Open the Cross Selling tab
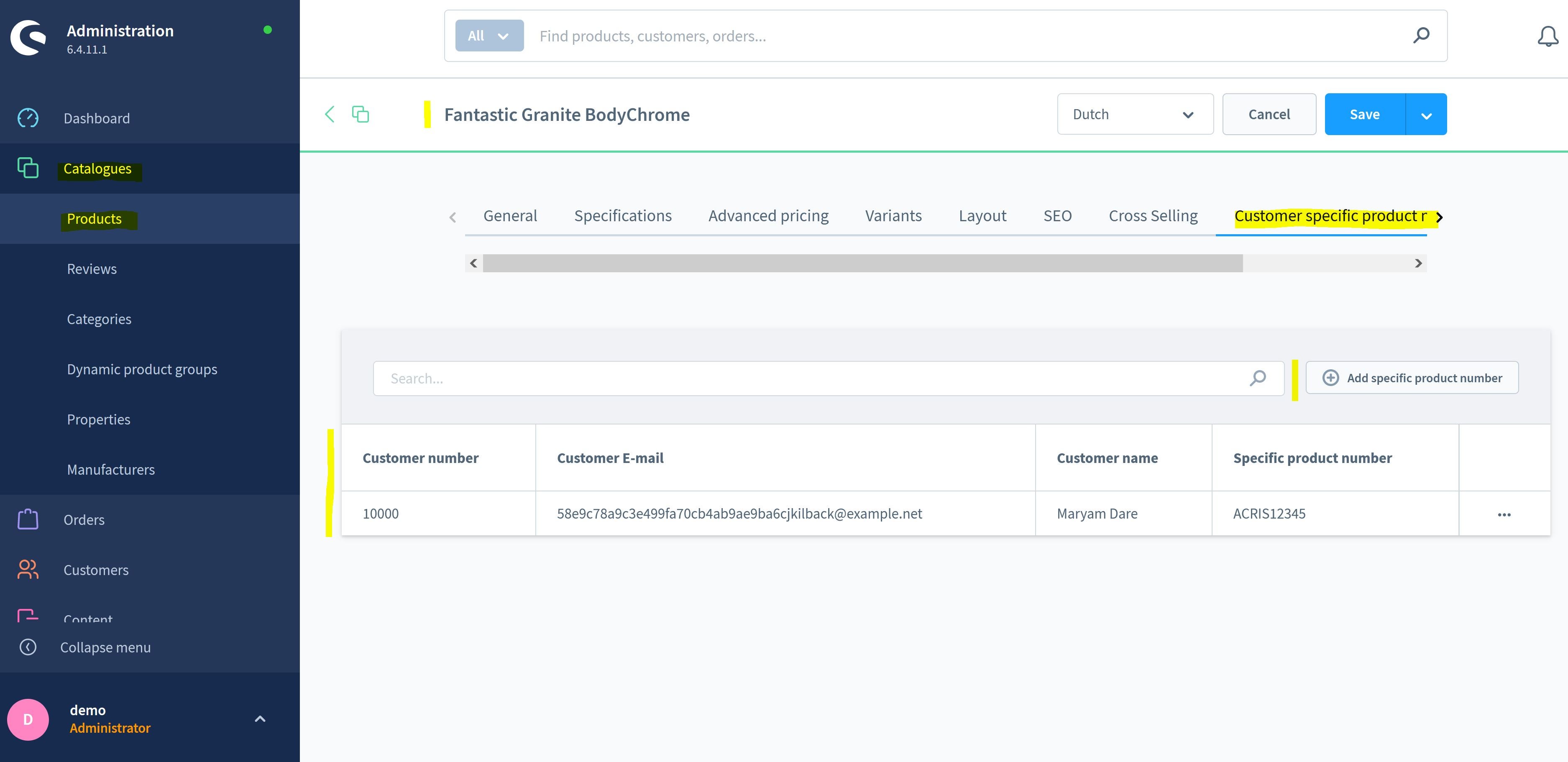This screenshot has width=1568, height=762. pyautogui.click(x=1153, y=215)
